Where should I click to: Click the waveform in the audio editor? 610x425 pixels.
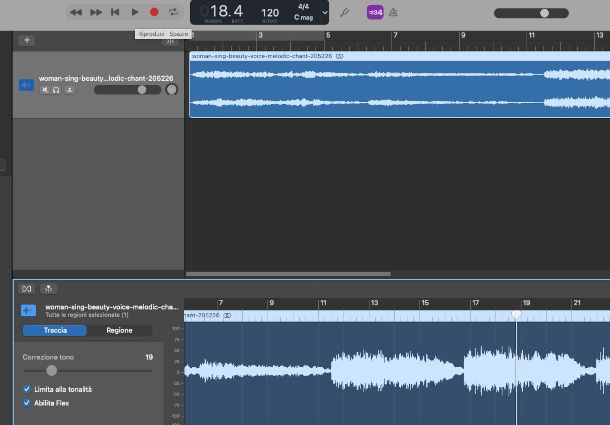(x=397, y=373)
